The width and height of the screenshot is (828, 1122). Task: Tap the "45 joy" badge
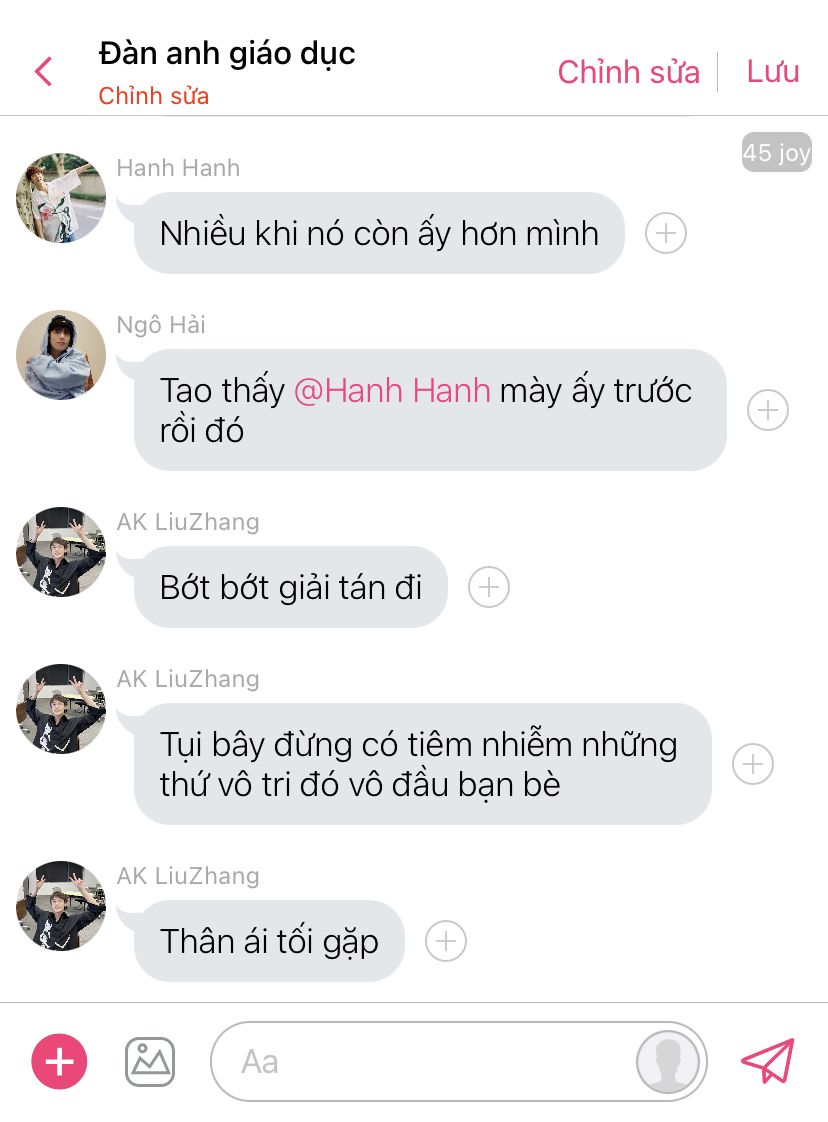pyautogui.click(x=776, y=152)
